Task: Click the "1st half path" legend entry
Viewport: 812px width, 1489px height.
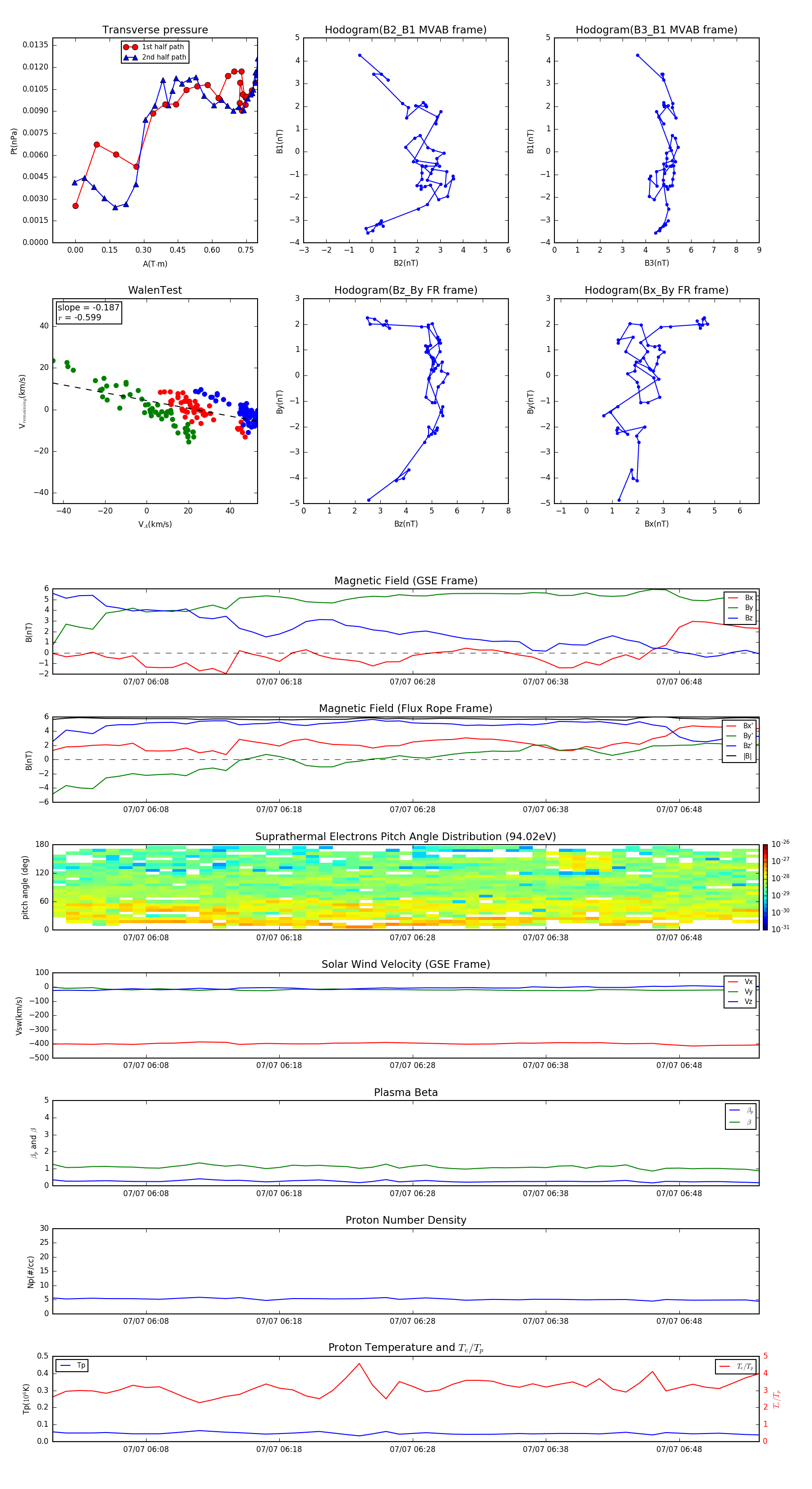Action: pyautogui.click(x=154, y=47)
